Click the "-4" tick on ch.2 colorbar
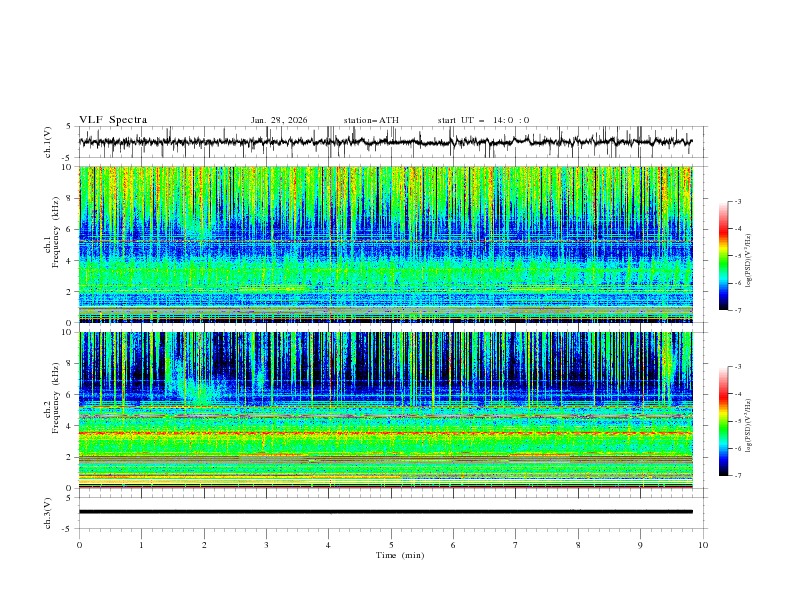 point(738,394)
